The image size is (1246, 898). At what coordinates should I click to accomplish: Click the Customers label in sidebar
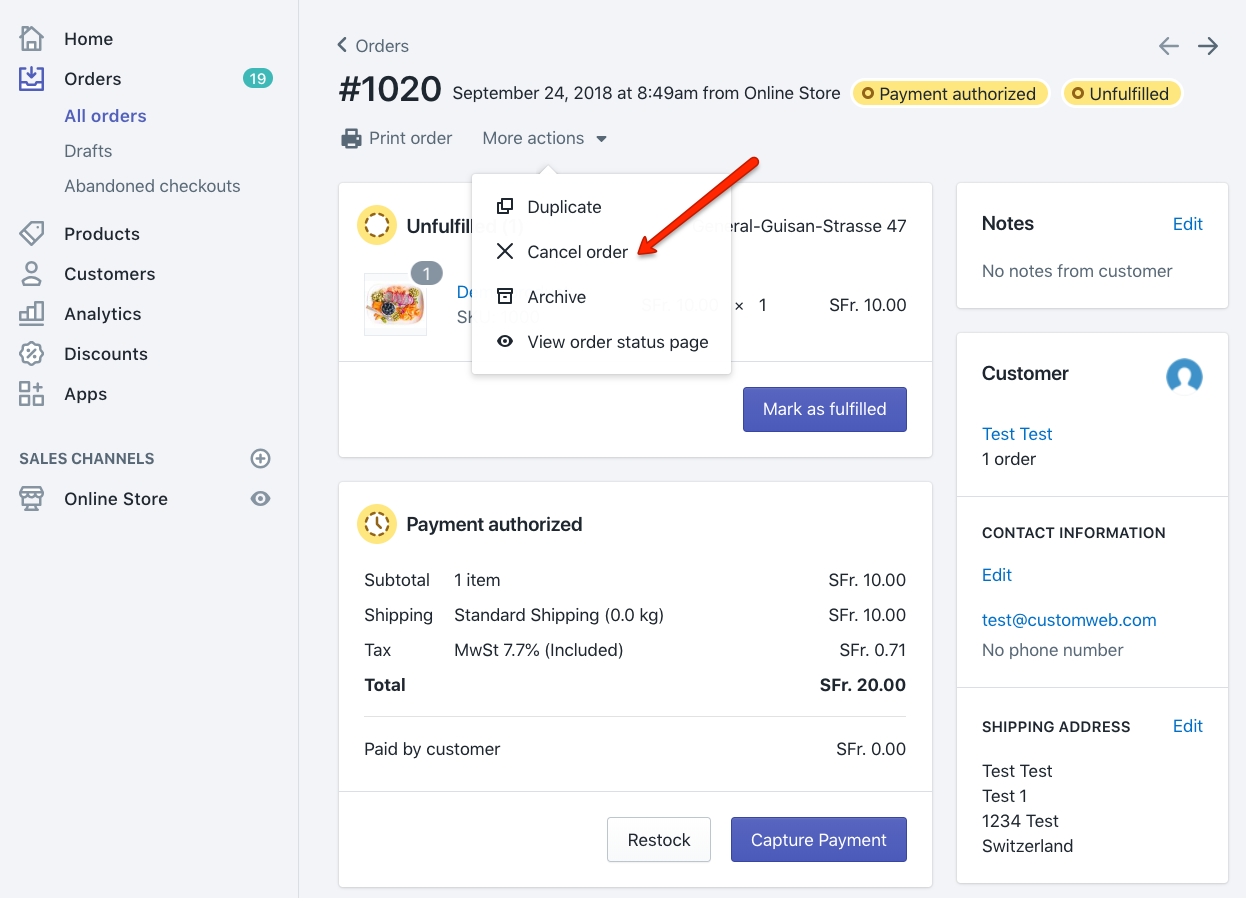[110, 274]
